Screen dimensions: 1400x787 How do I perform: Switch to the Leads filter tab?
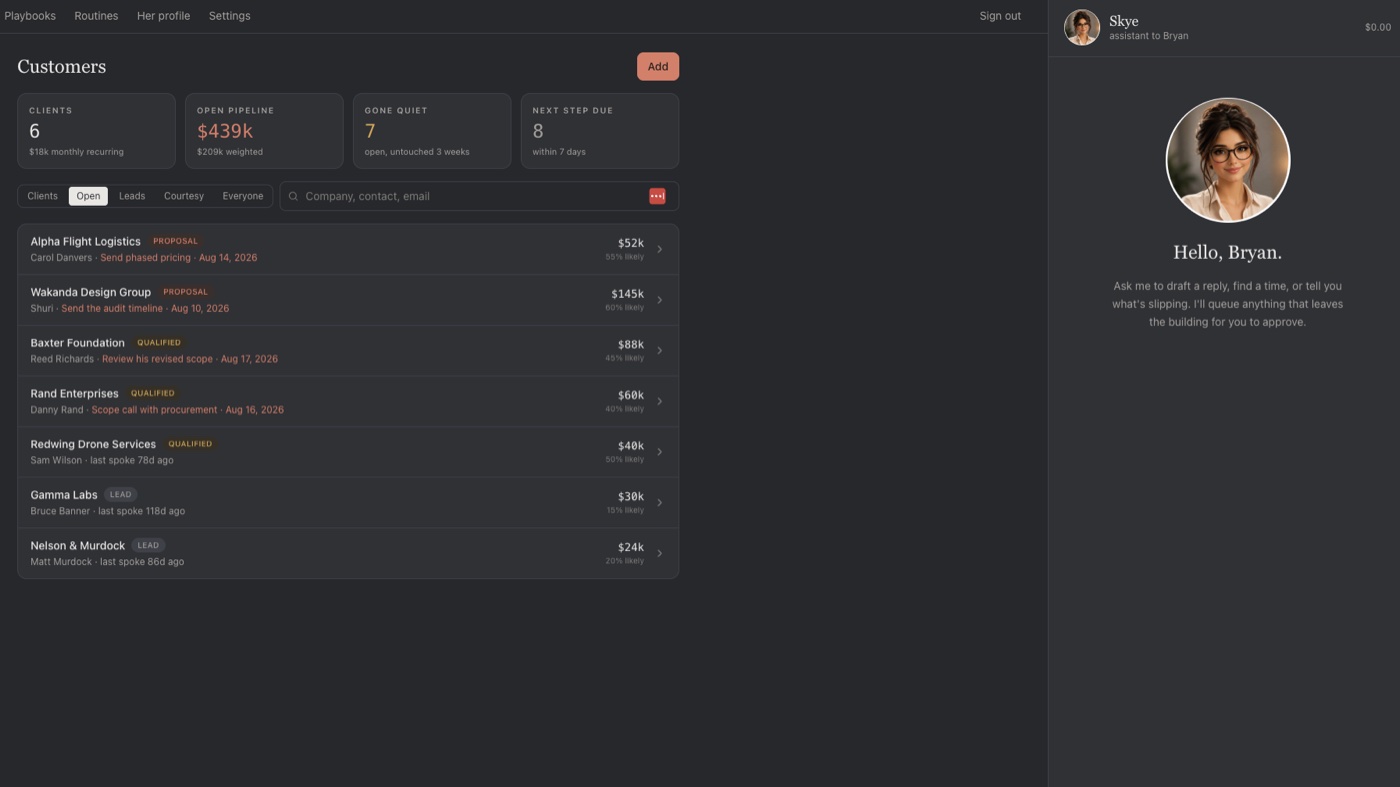pos(132,196)
